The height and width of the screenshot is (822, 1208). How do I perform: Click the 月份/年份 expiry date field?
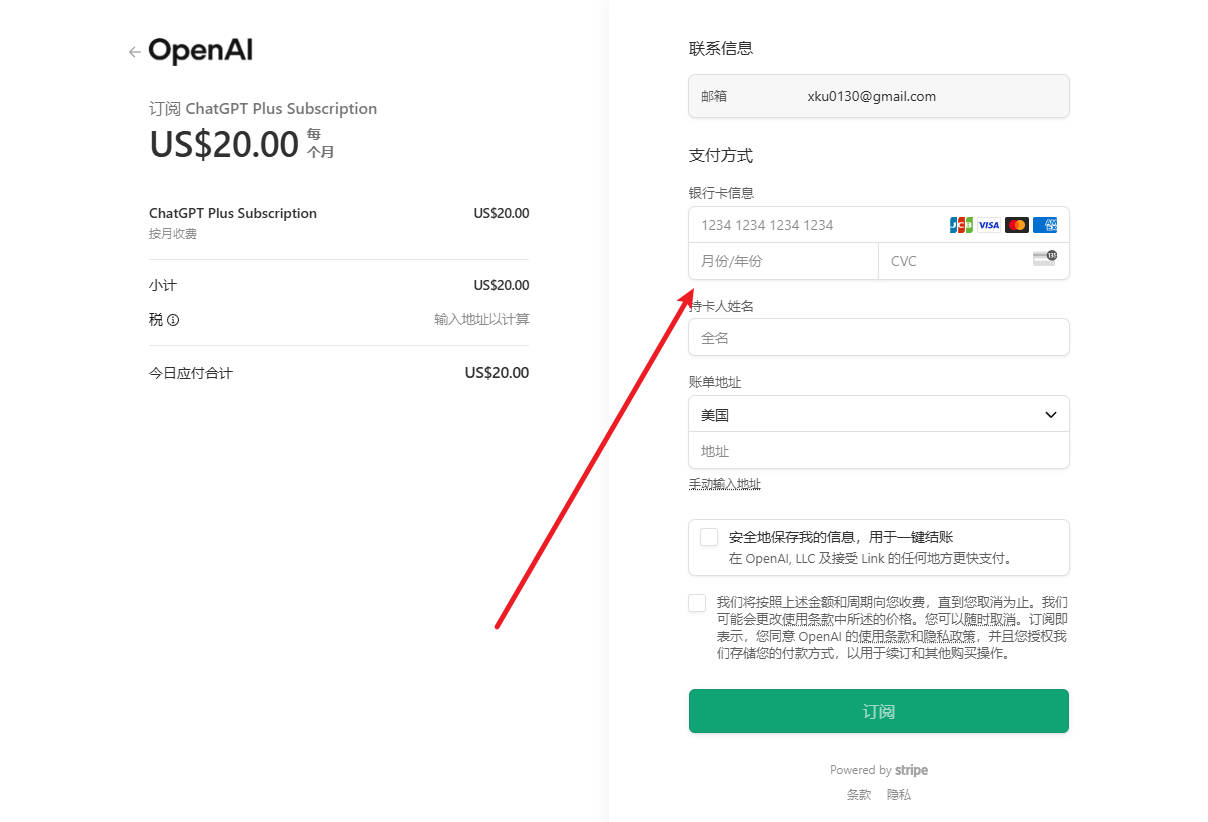pyautogui.click(x=783, y=261)
